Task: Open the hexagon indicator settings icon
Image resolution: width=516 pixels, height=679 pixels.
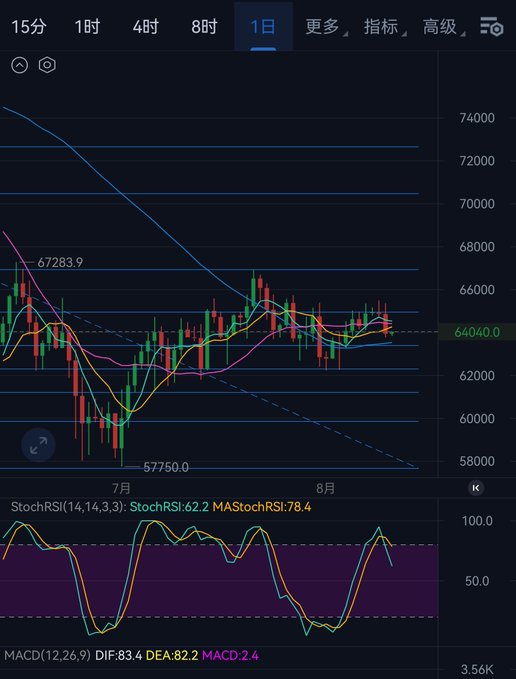Action: [47, 65]
